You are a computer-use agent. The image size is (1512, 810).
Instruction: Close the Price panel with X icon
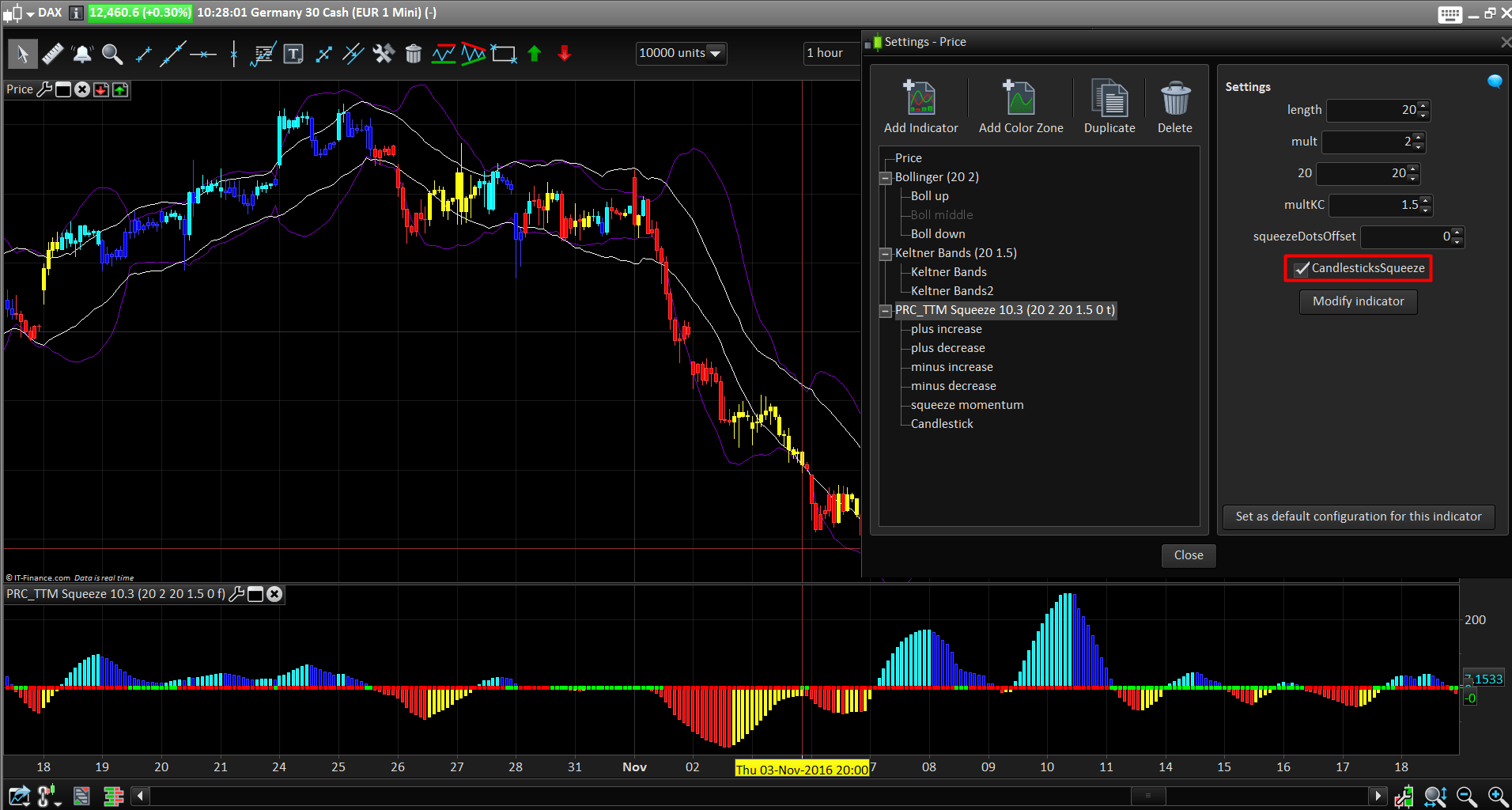82,89
